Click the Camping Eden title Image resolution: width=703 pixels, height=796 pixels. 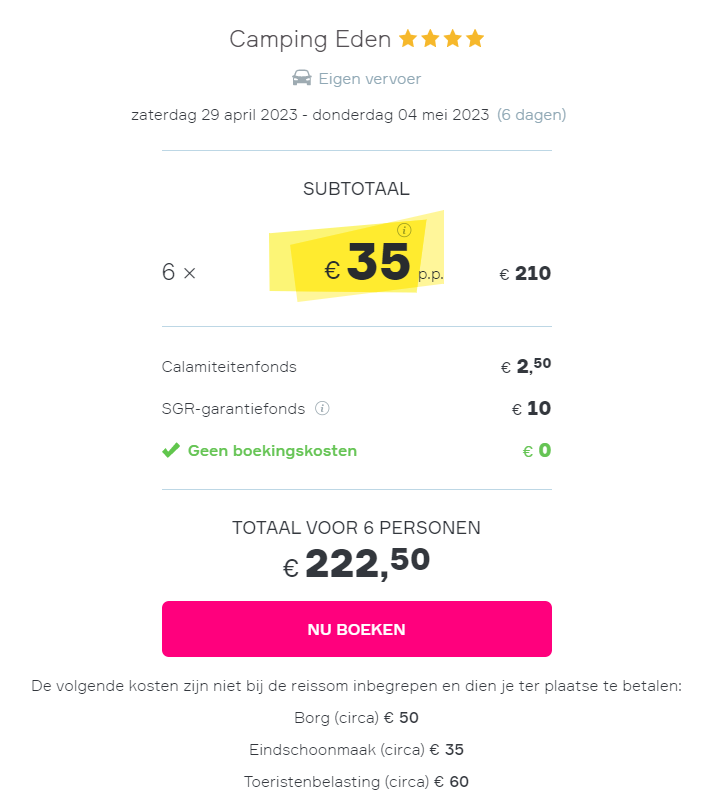point(310,39)
